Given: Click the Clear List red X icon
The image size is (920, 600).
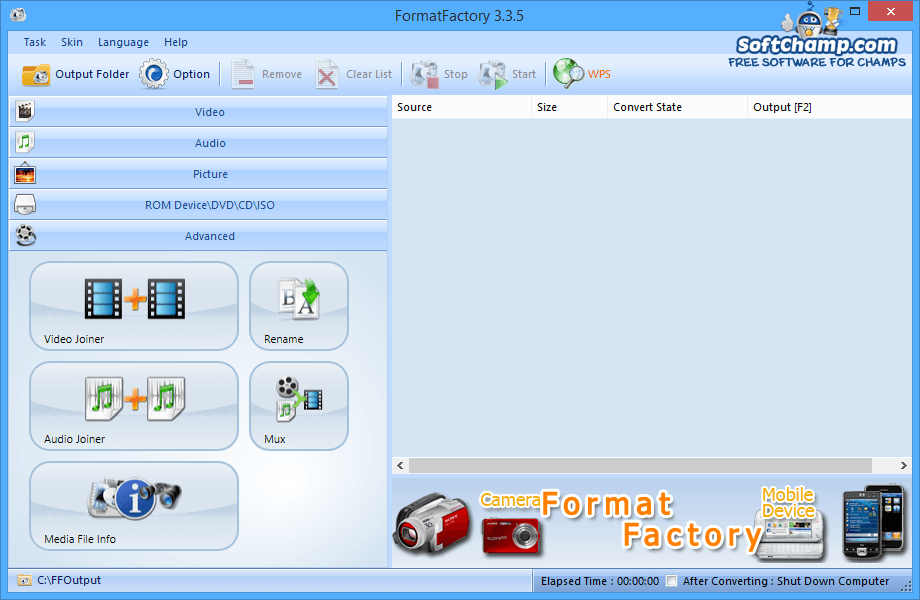Looking at the screenshot, I should click(x=326, y=74).
